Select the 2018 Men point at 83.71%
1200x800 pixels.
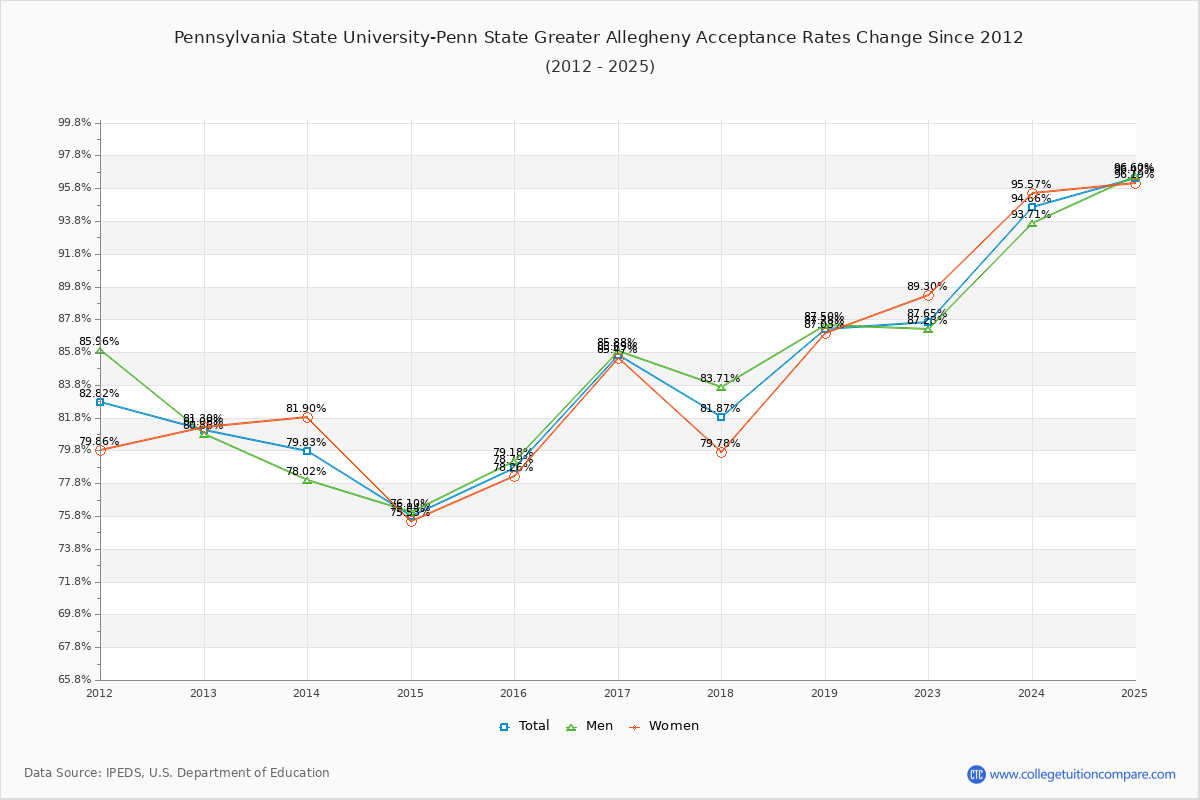pyautogui.click(x=721, y=387)
